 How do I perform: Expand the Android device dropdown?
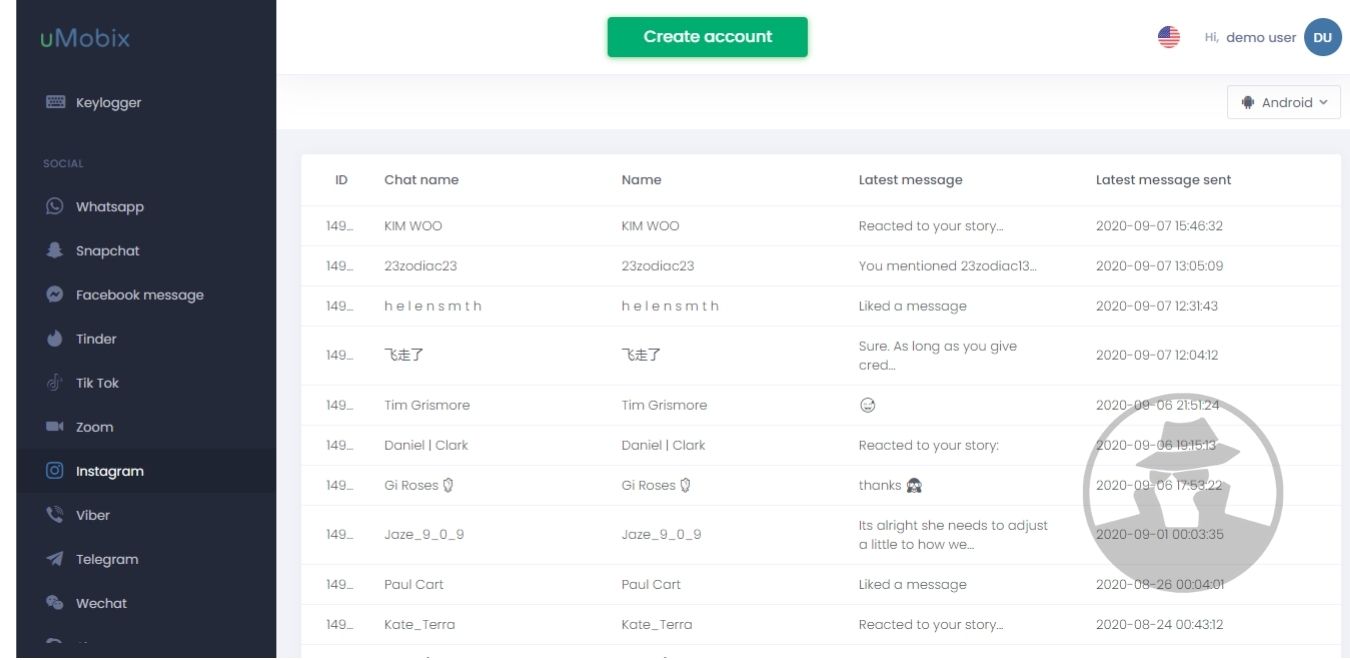[1284, 102]
